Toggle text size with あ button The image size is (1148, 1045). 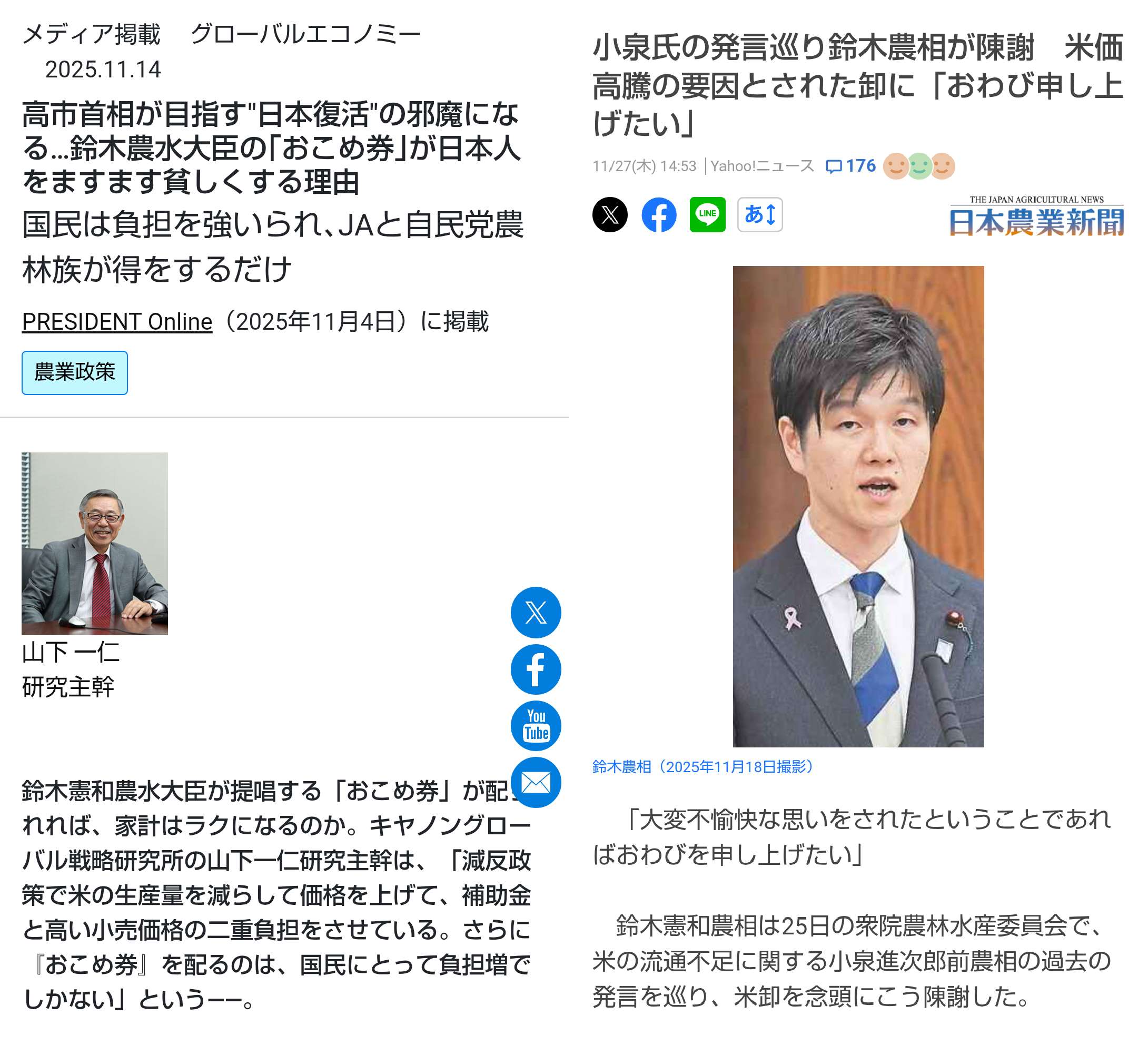click(760, 215)
